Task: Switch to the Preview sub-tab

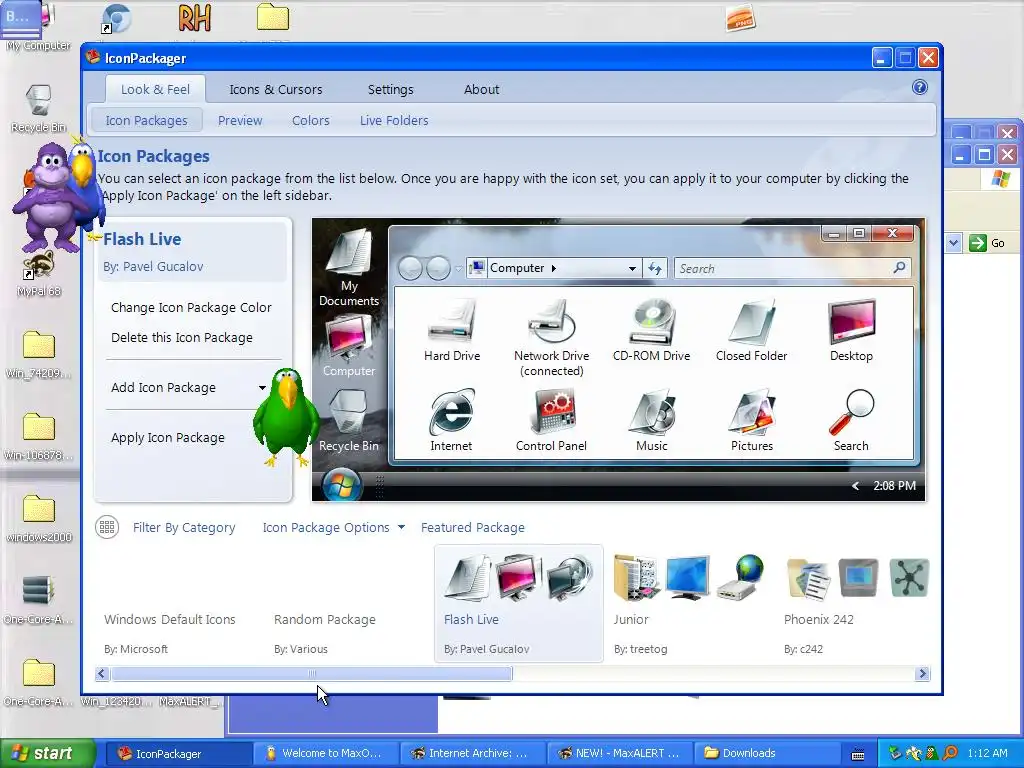Action: [x=240, y=120]
